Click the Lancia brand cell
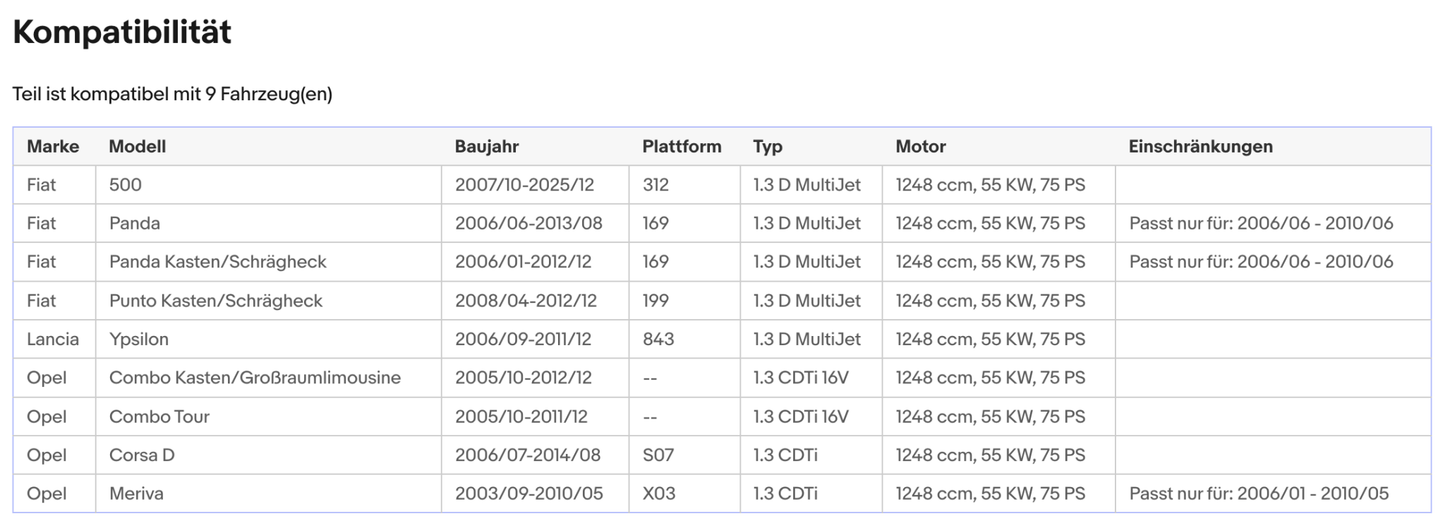1445x521 pixels. pos(53,339)
